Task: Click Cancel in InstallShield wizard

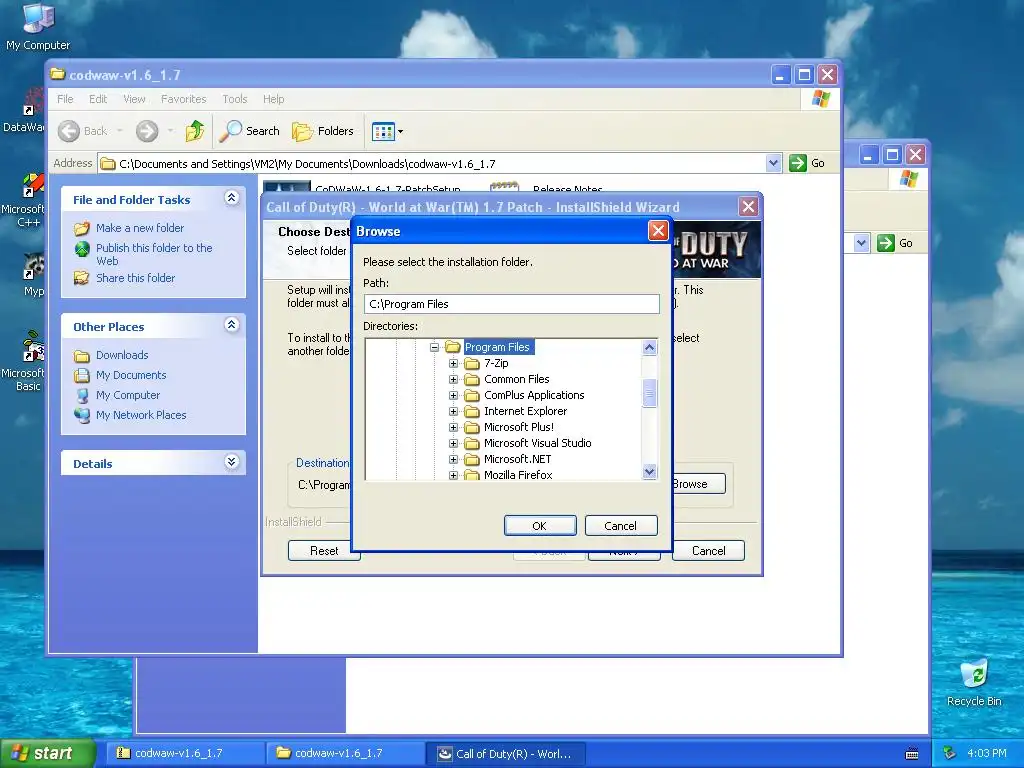Action: coord(708,551)
